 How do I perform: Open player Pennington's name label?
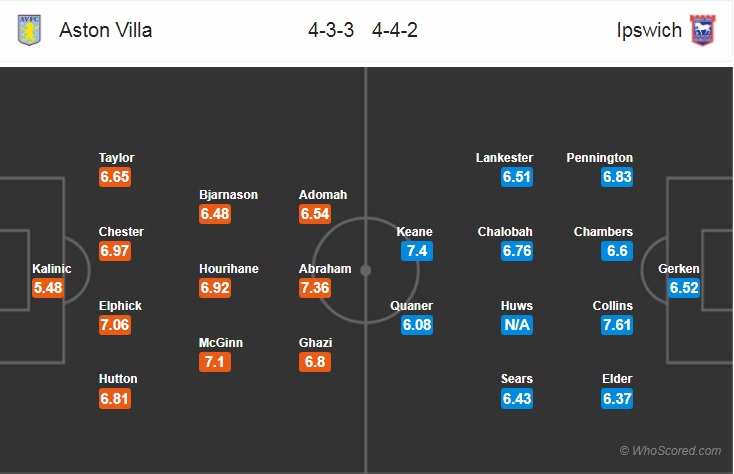point(600,158)
